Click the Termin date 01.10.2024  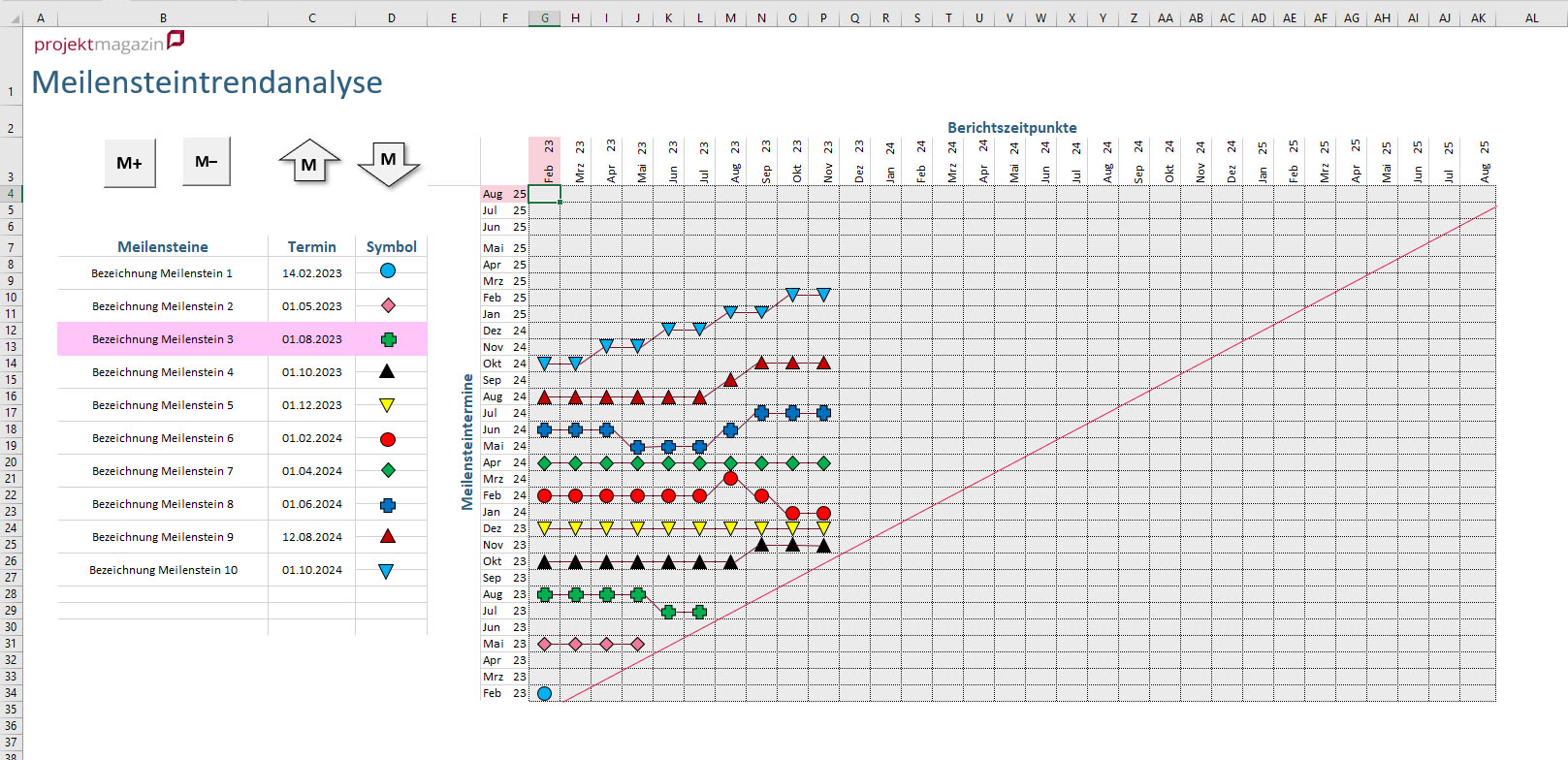point(311,570)
